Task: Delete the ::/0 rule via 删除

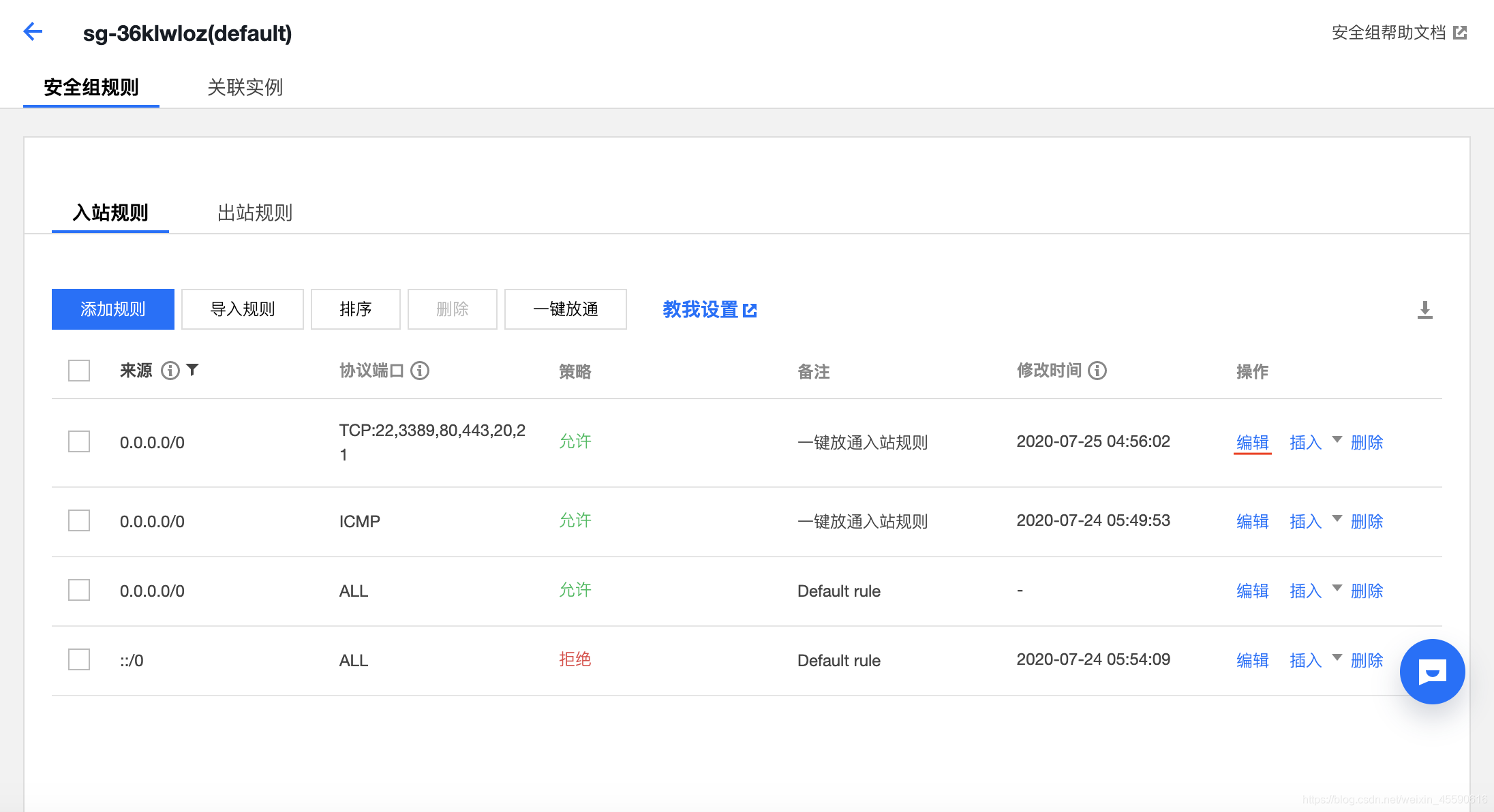Action: [1367, 661]
